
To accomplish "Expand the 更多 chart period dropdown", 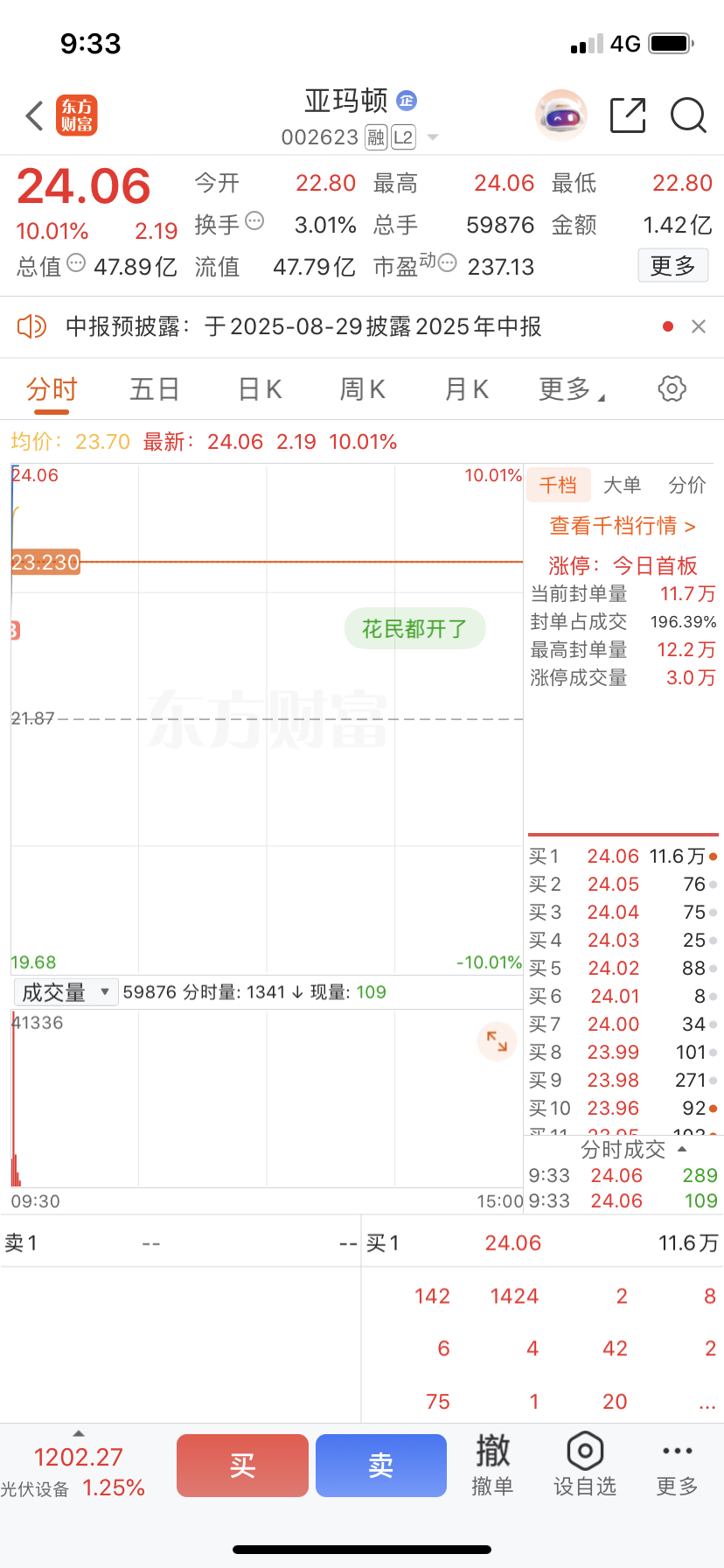I will click(x=572, y=389).
